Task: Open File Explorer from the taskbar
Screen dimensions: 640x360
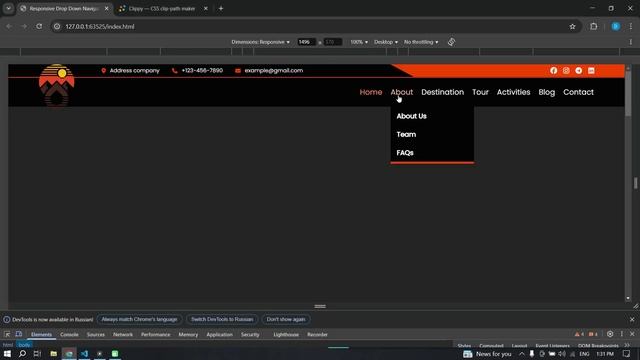Action: pyautogui.click(x=53, y=353)
